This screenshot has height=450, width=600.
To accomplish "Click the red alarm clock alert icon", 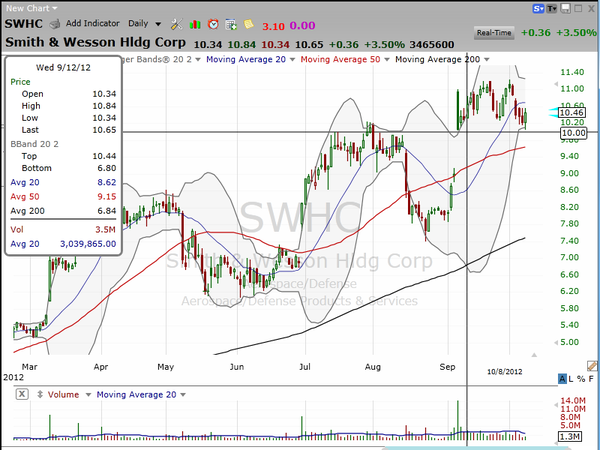I will tap(212, 21).
